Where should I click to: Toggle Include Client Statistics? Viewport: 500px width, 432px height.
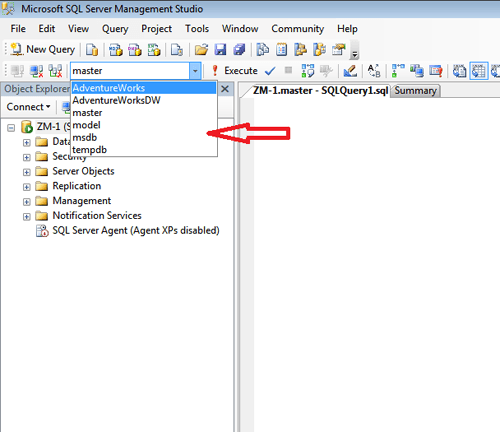pyautogui.click(x=417, y=71)
